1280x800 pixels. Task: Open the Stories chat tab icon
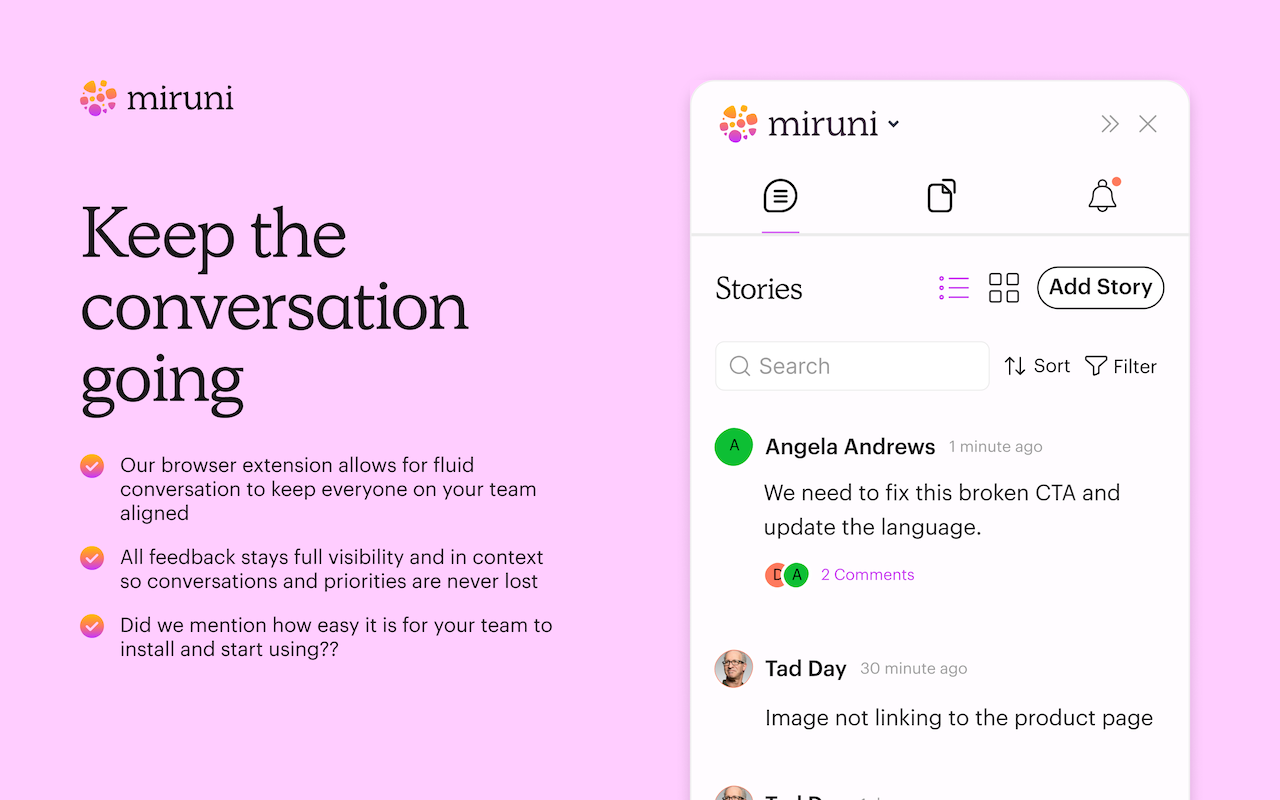coord(780,196)
